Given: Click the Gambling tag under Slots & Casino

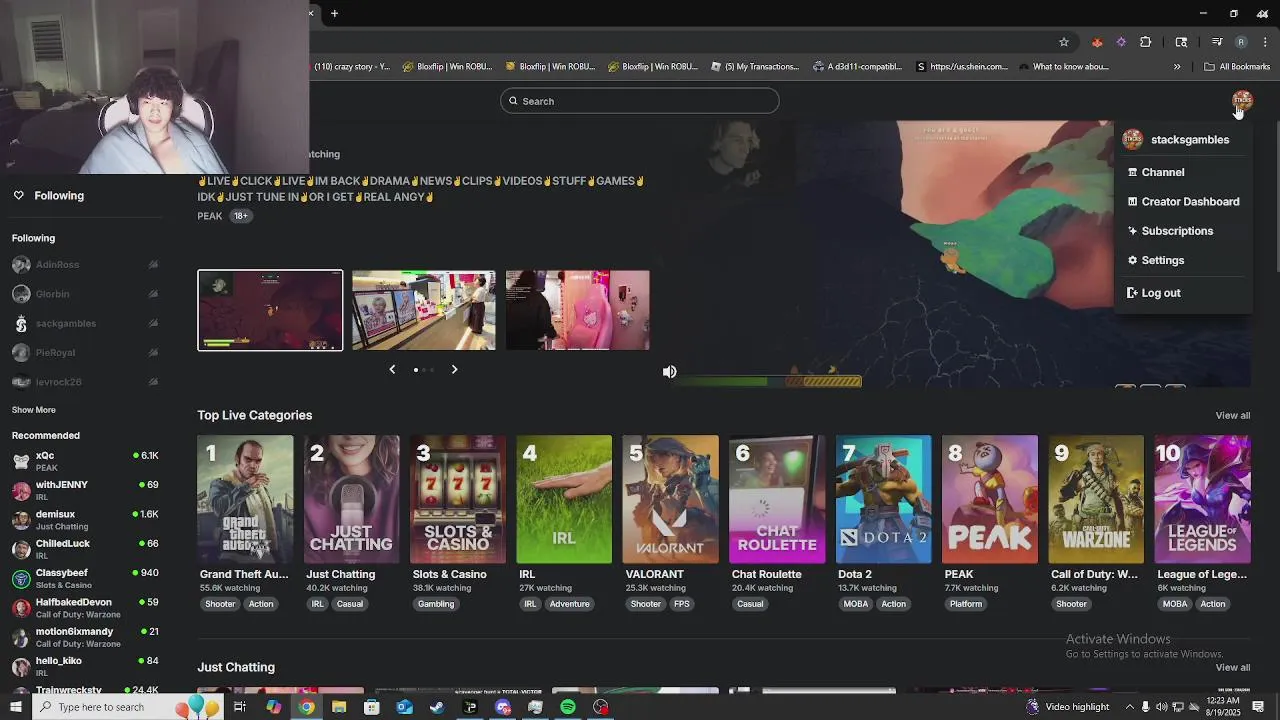Looking at the screenshot, I should pyautogui.click(x=436, y=604).
